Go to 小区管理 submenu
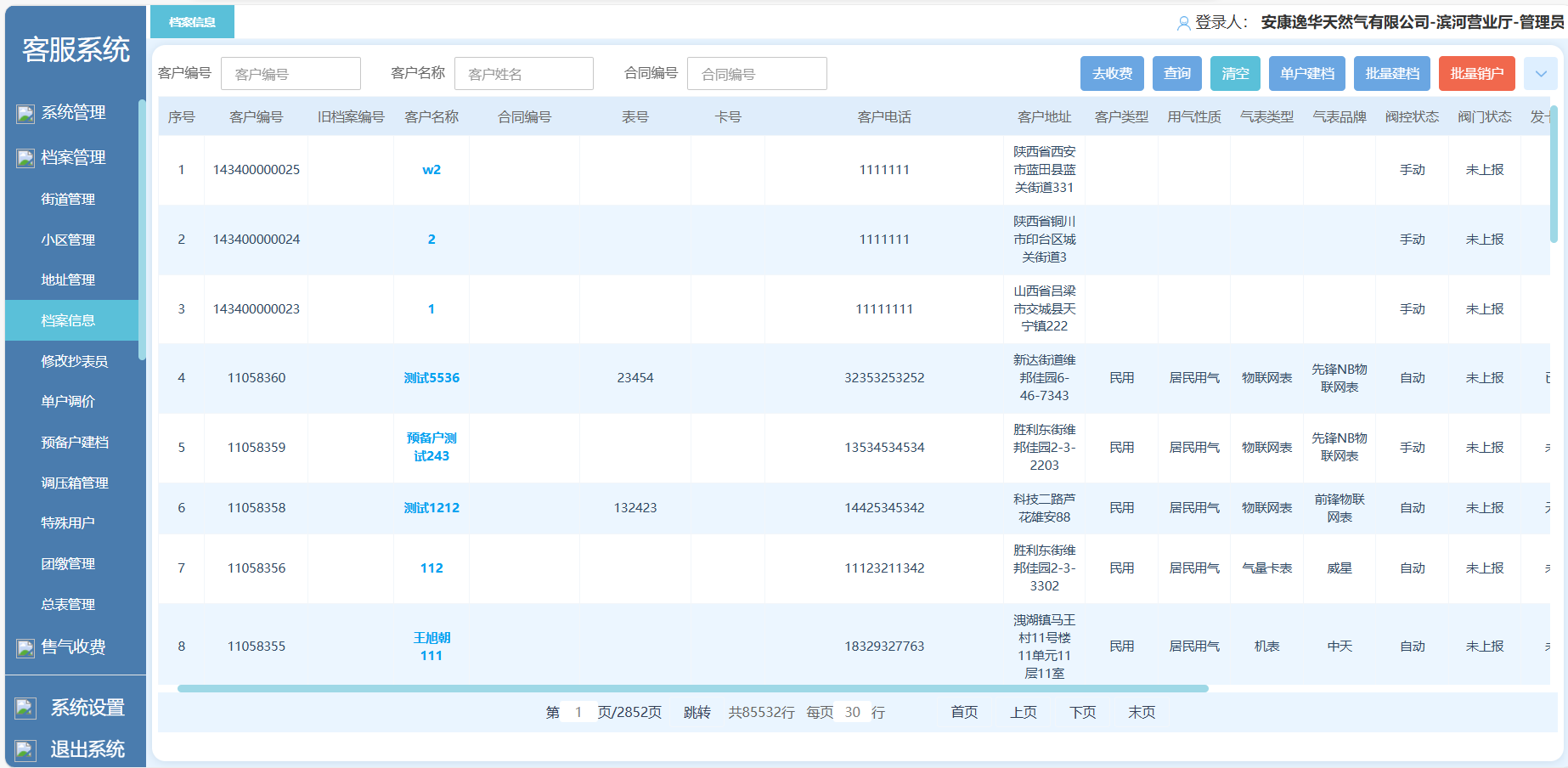 [x=68, y=240]
